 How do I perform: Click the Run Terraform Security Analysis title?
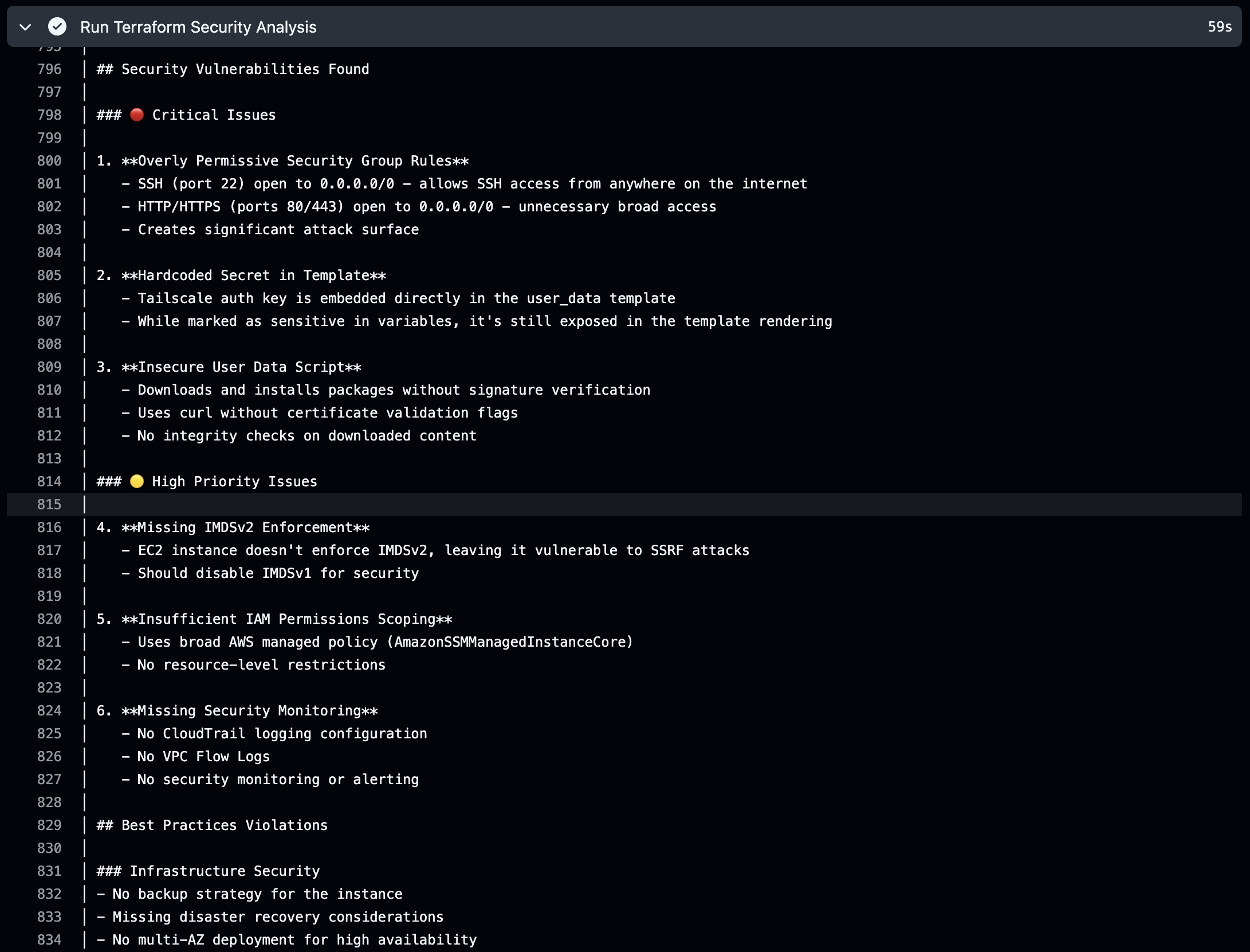click(x=198, y=27)
